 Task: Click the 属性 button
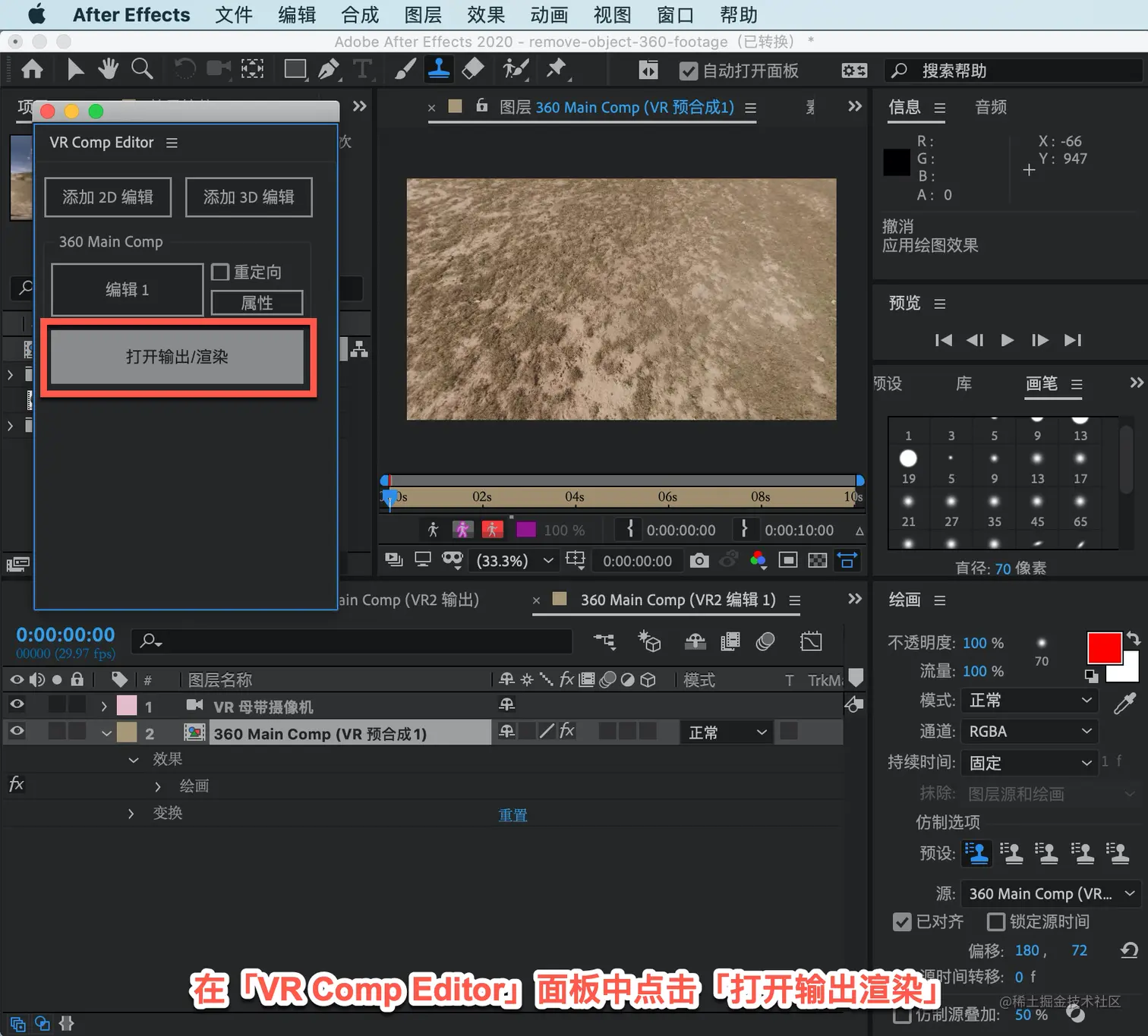(x=257, y=303)
